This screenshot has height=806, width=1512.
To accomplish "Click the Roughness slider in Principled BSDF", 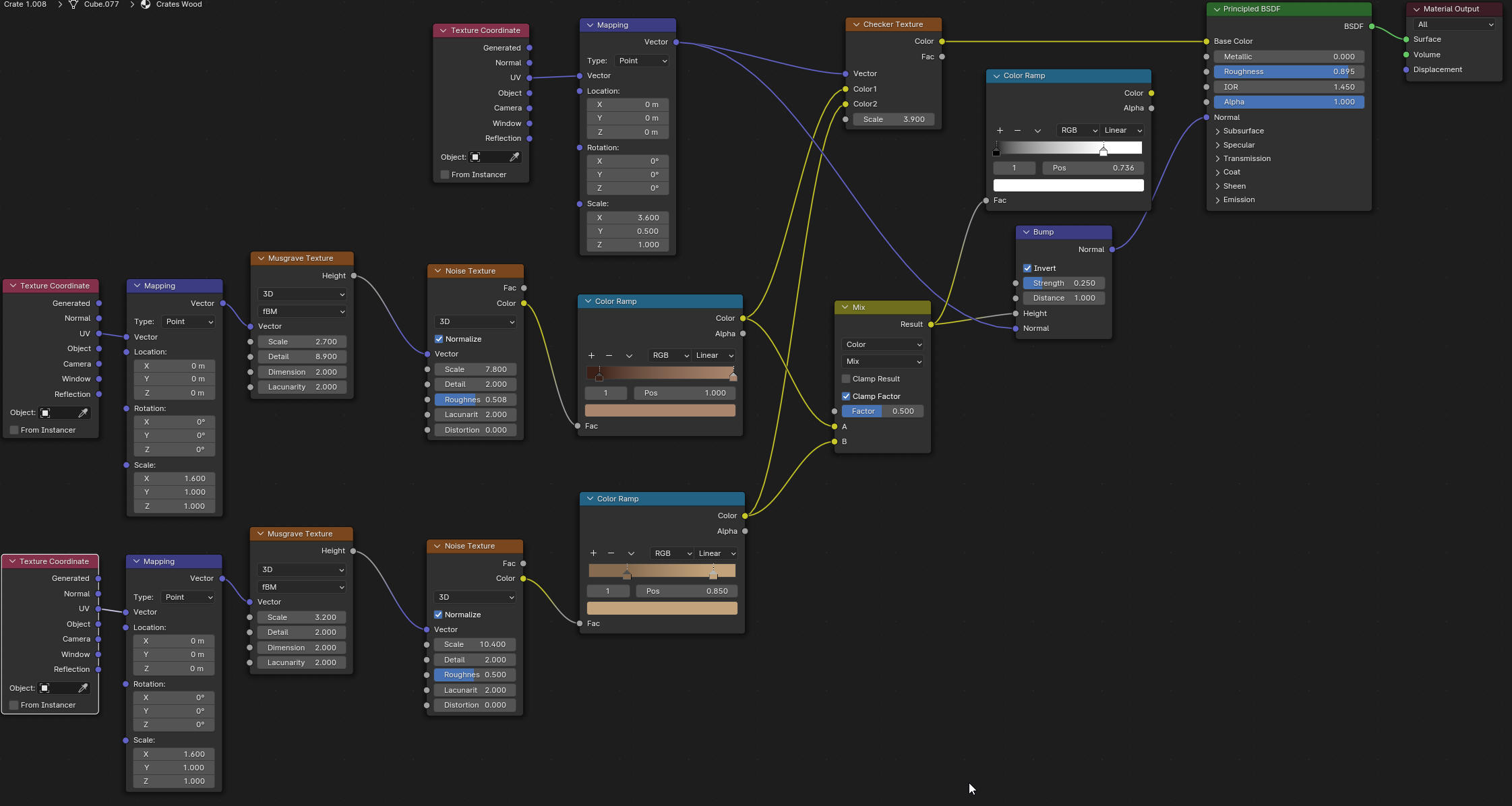I will click(x=1288, y=71).
